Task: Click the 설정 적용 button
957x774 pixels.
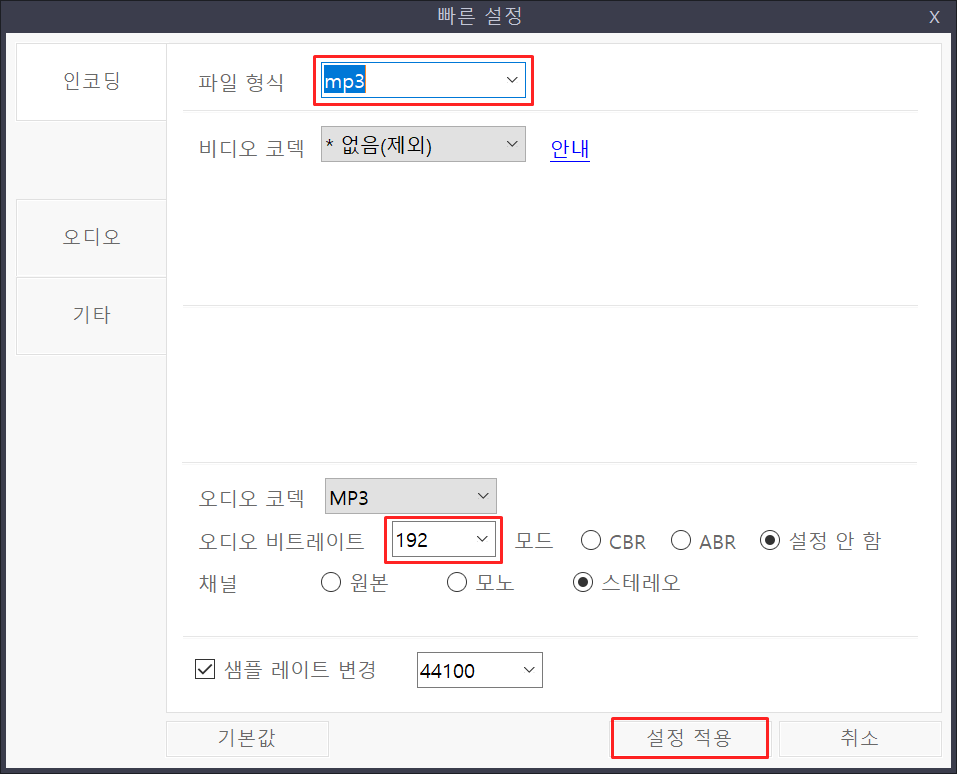Action: click(689, 739)
